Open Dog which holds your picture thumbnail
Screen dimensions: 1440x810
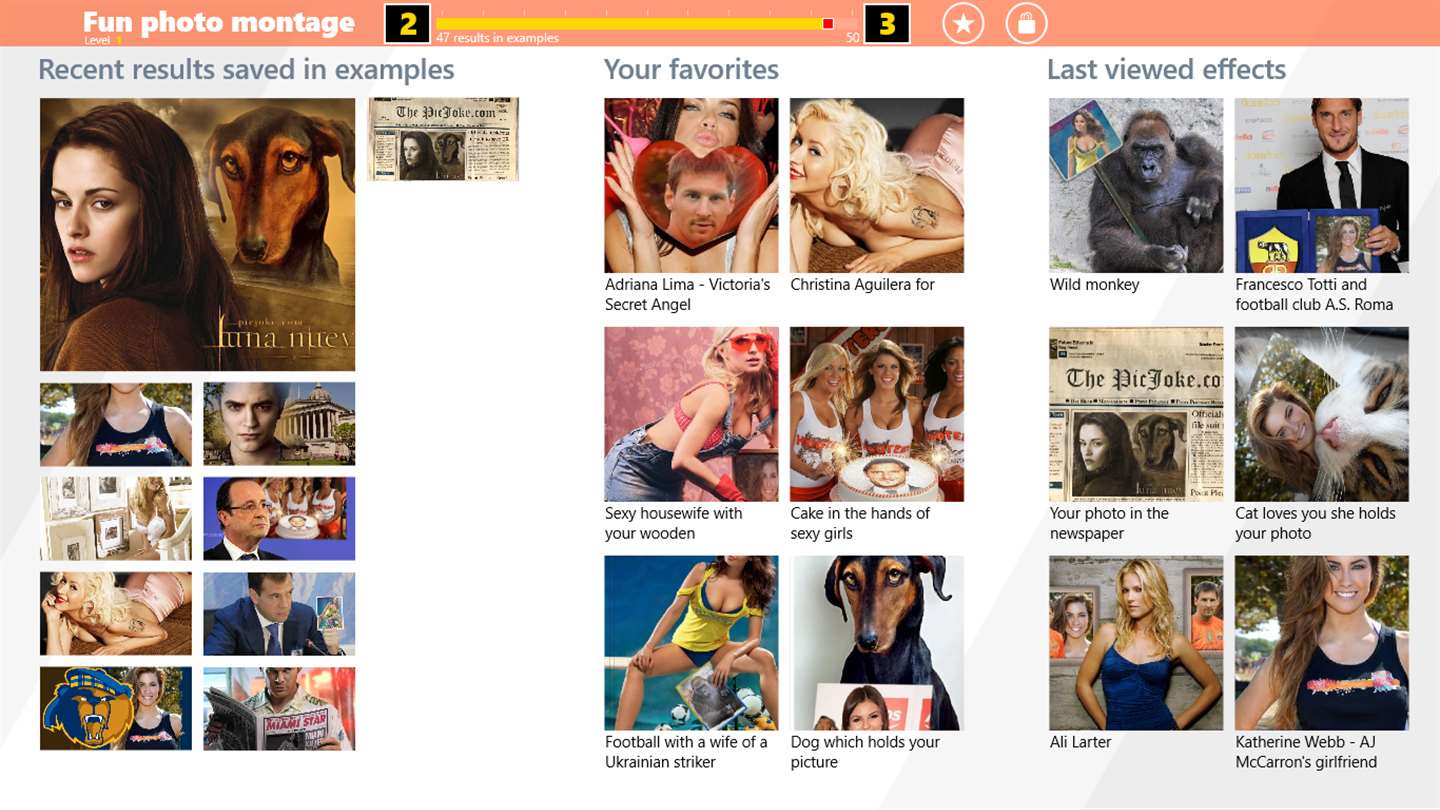[x=877, y=643]
